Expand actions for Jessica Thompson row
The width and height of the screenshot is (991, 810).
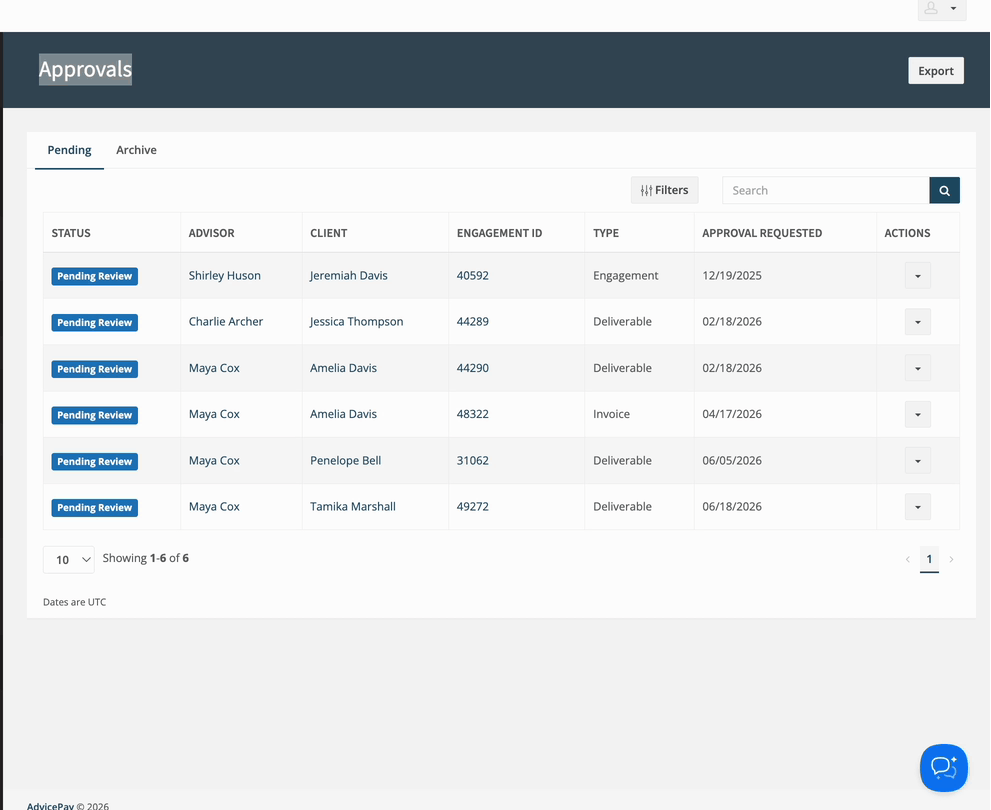918,322
